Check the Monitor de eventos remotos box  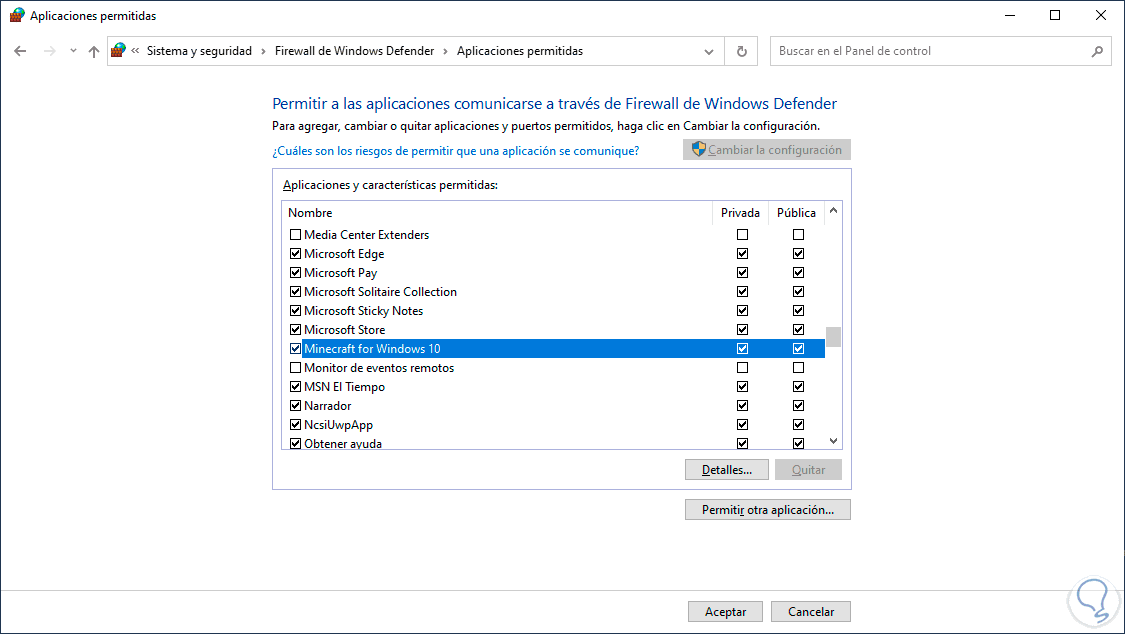(295, 368)
